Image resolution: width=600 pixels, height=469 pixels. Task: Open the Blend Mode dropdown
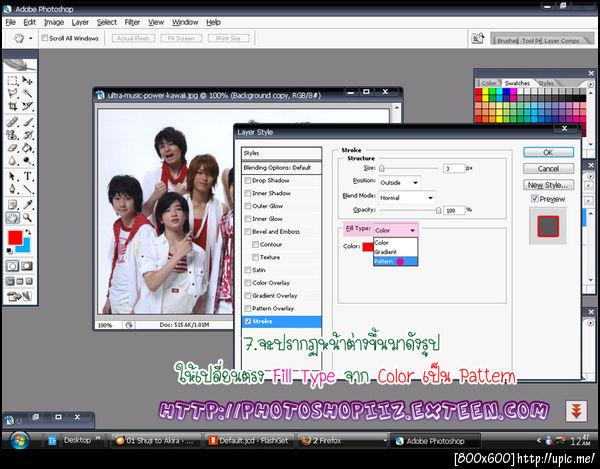(x=407, y=198)
